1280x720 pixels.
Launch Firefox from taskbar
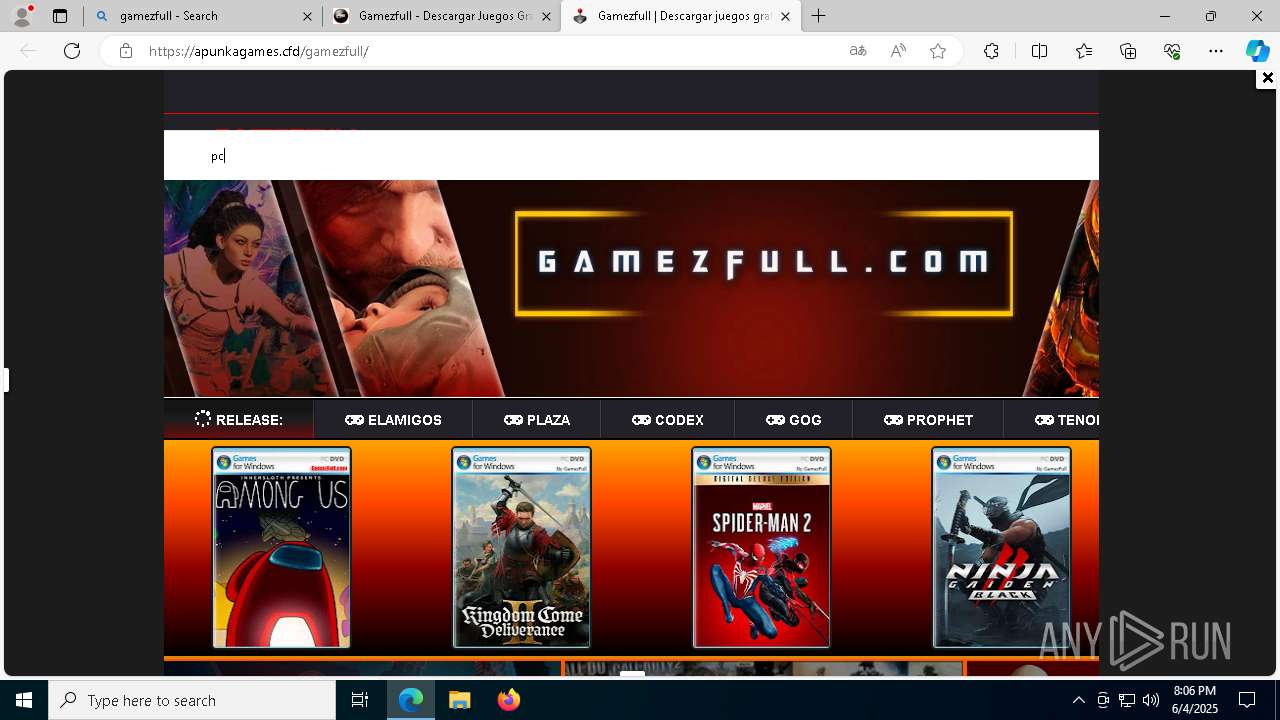tap(508, 700)
